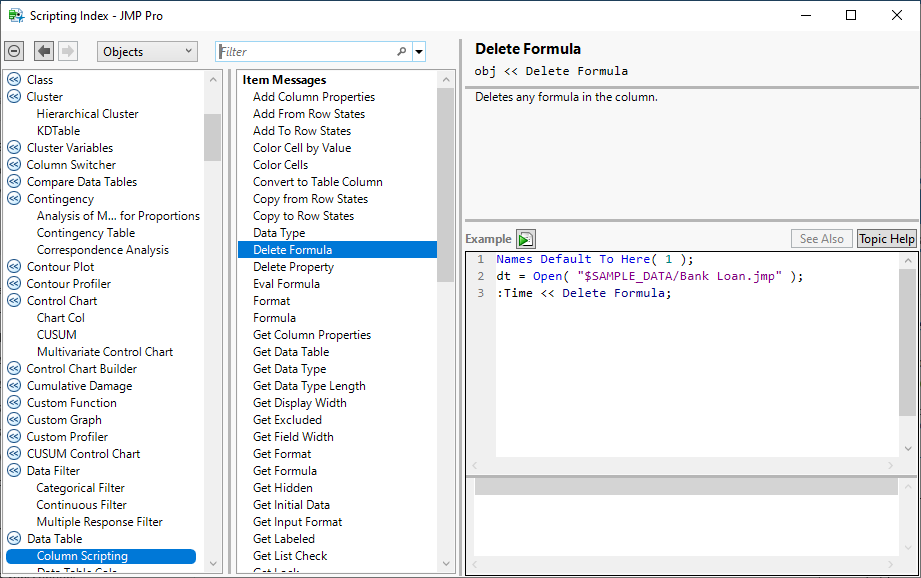Run the example script with the green play icon

pos(526,239)
